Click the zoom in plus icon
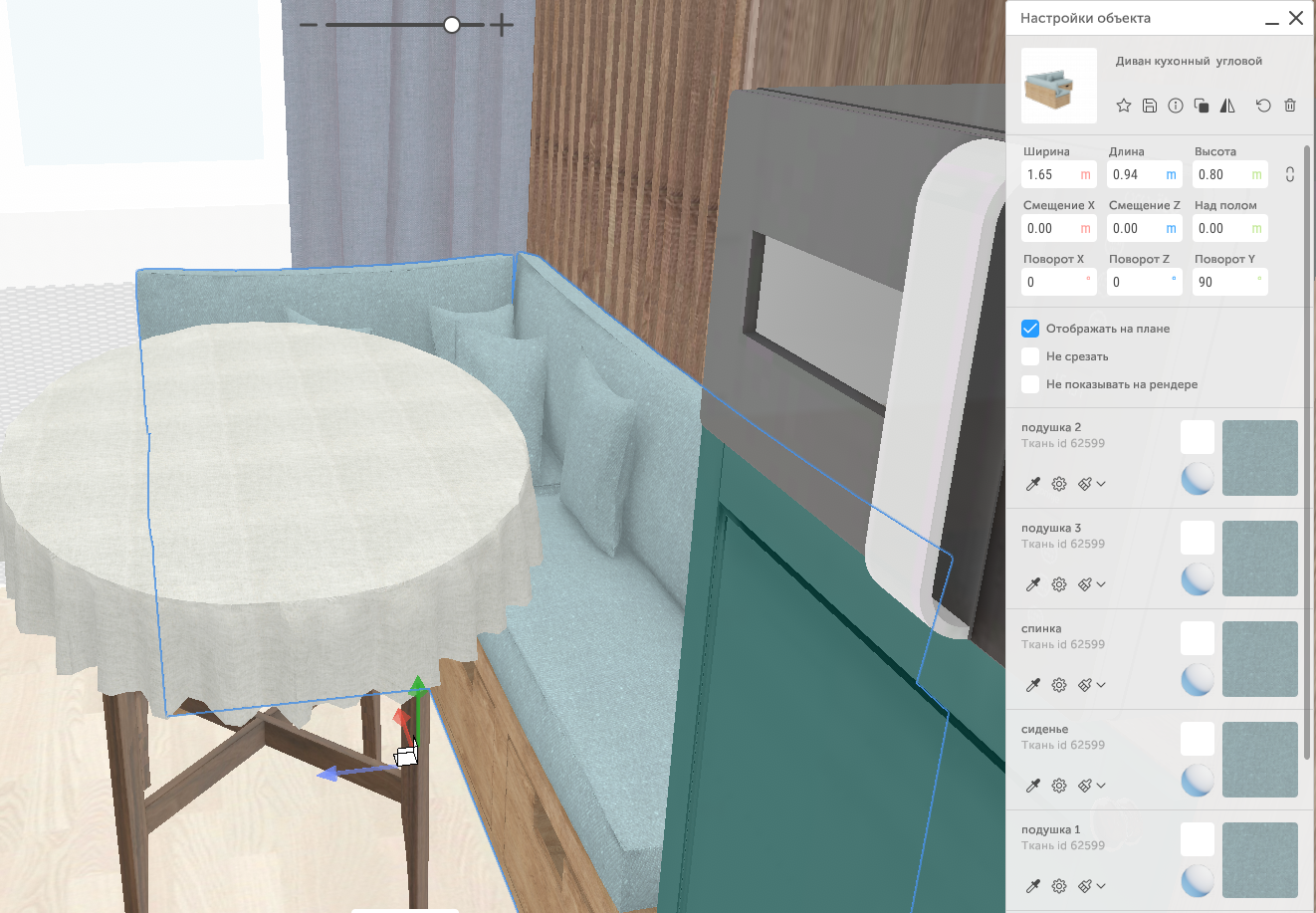 502,25
